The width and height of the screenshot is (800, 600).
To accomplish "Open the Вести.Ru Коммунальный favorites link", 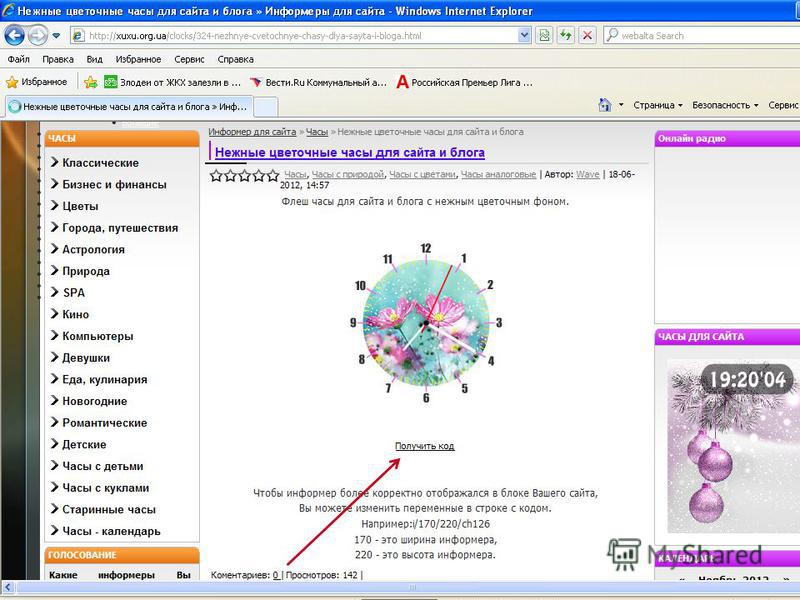I will coord(319,82).
